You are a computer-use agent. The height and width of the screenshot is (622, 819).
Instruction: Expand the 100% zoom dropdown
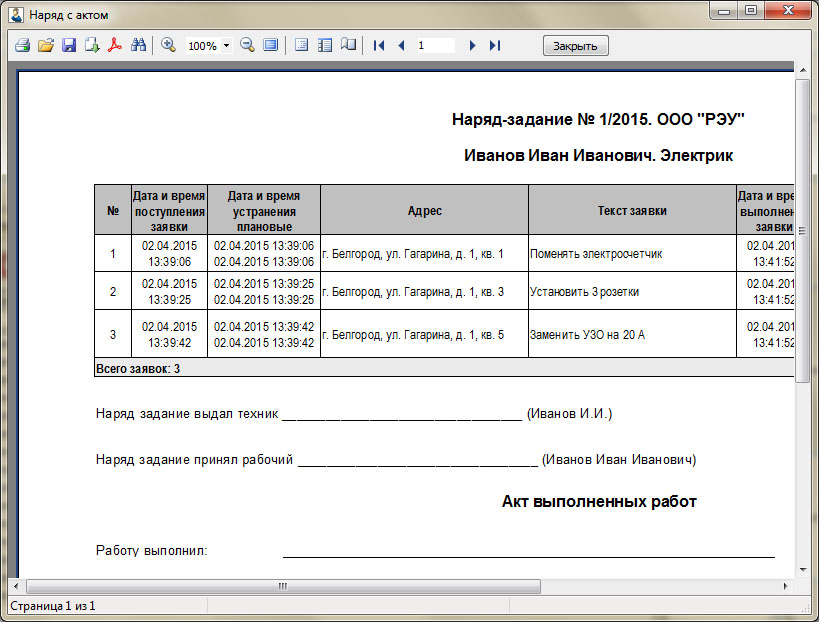pyautogui.click(x=227, y=46)
